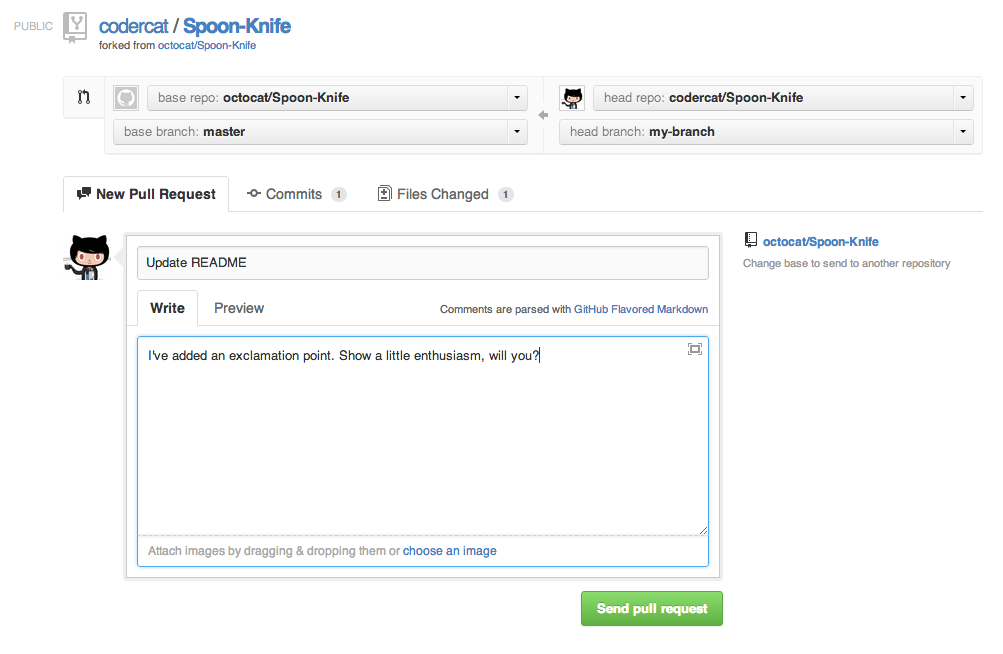This screenshot has width=1003, height=654.
Task: Select the Write tab
Action: click(167, 308)
